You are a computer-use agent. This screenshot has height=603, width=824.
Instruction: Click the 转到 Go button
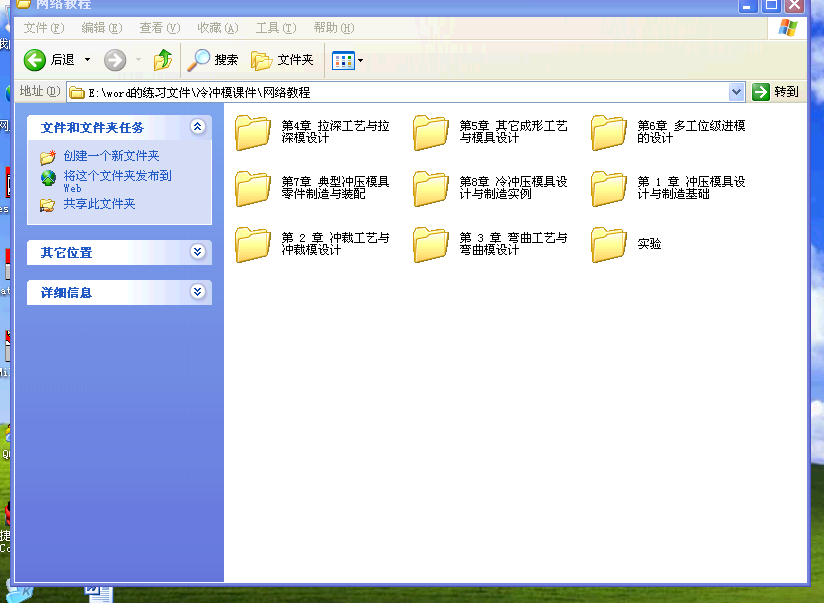tap(776, 92)
